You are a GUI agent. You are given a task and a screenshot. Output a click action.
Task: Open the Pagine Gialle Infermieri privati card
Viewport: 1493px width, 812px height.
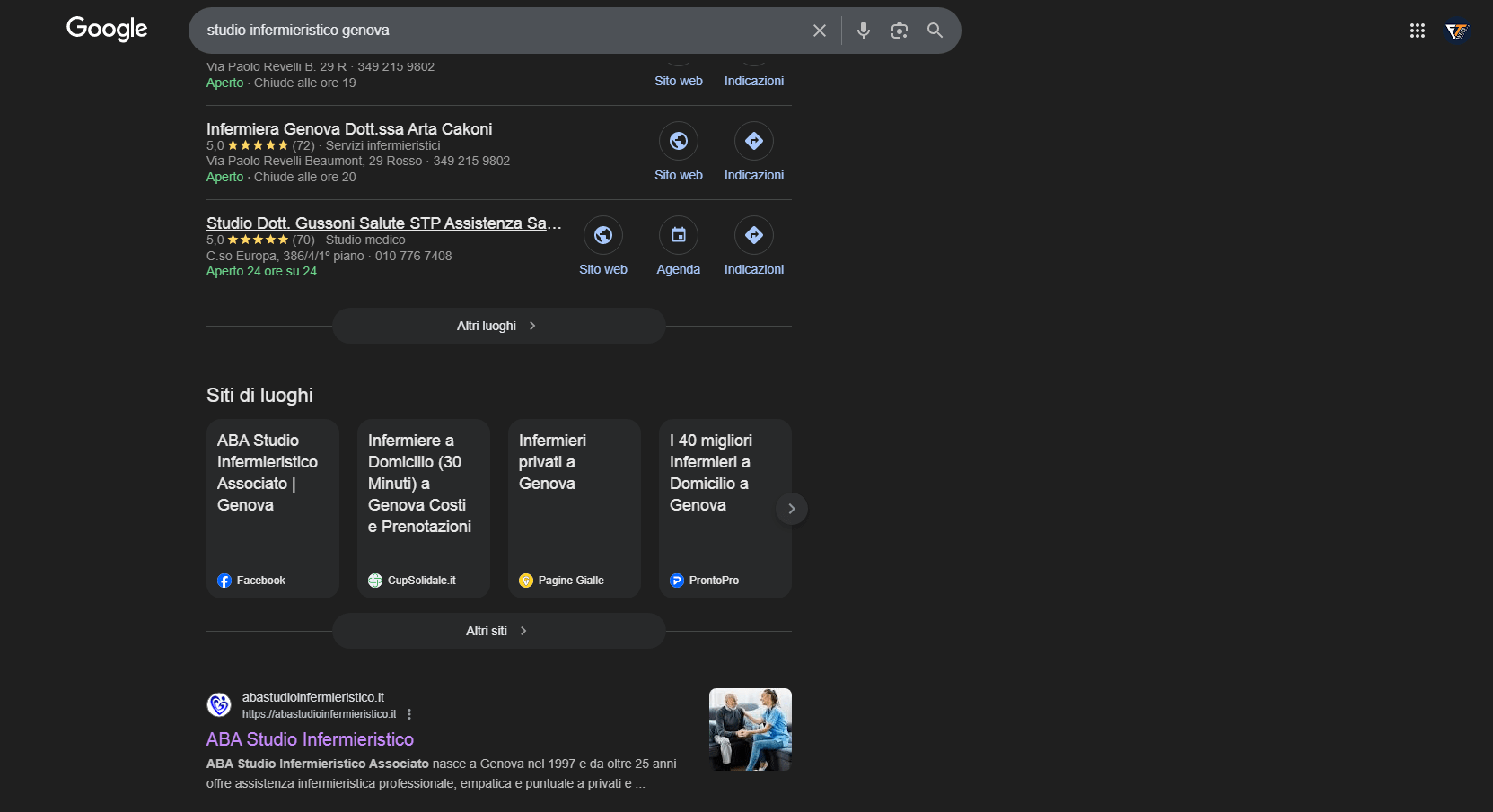tap(574, 508)
